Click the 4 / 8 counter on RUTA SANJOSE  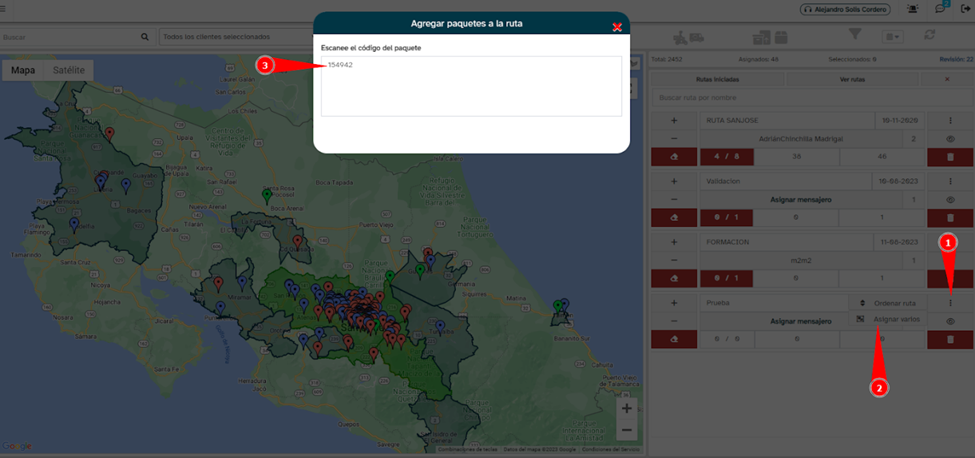click(727, 158)
